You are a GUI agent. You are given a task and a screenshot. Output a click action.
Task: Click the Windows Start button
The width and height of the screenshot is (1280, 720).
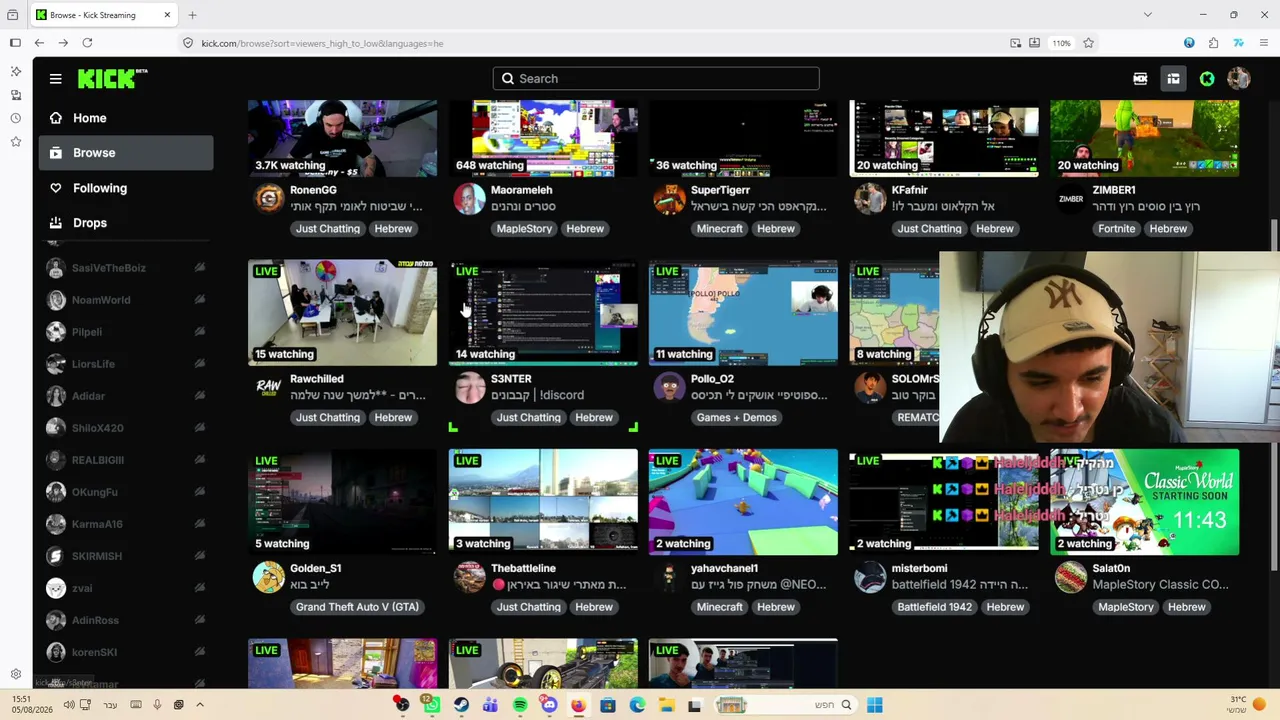click(874, 705)
